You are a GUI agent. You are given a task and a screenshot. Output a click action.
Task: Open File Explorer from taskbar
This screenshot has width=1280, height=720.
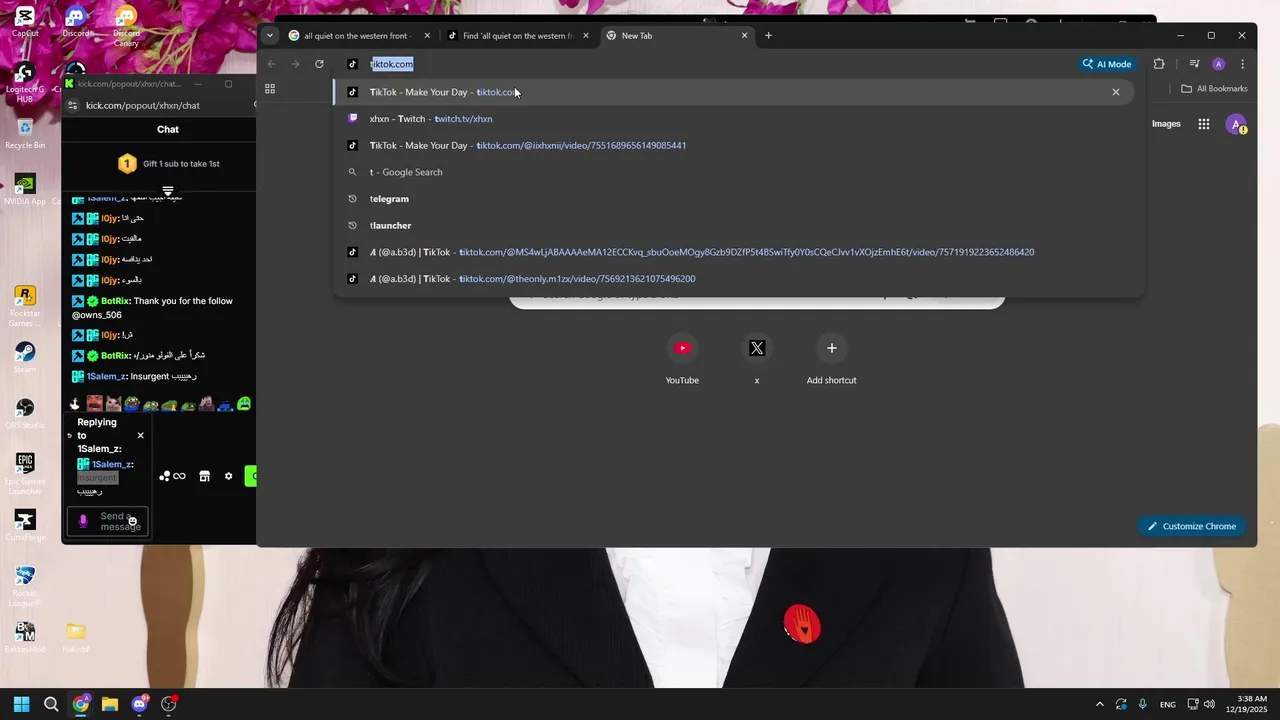[x=110, y=704]
